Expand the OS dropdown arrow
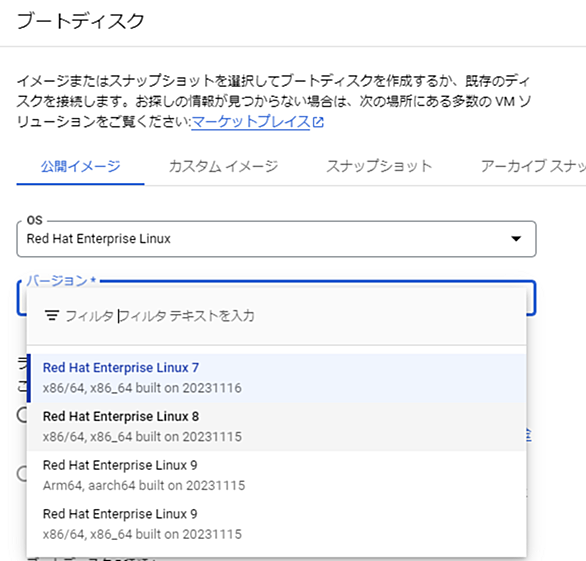Viewport: 586px width, 561px height. pyautogui.click(x=516, y=239)
